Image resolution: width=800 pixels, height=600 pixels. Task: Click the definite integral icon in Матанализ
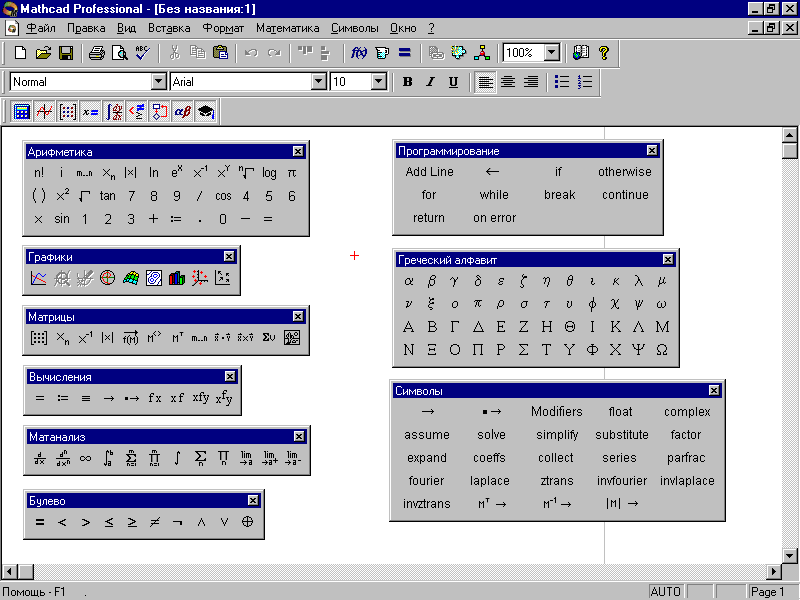coord(108,458)
